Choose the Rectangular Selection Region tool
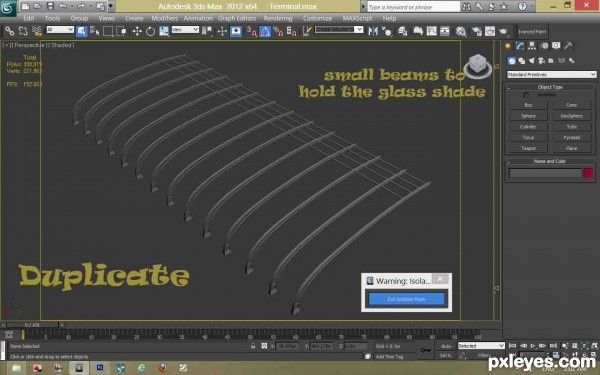The width and height of the screenshot is (600, 375). (x=108, y=31)
